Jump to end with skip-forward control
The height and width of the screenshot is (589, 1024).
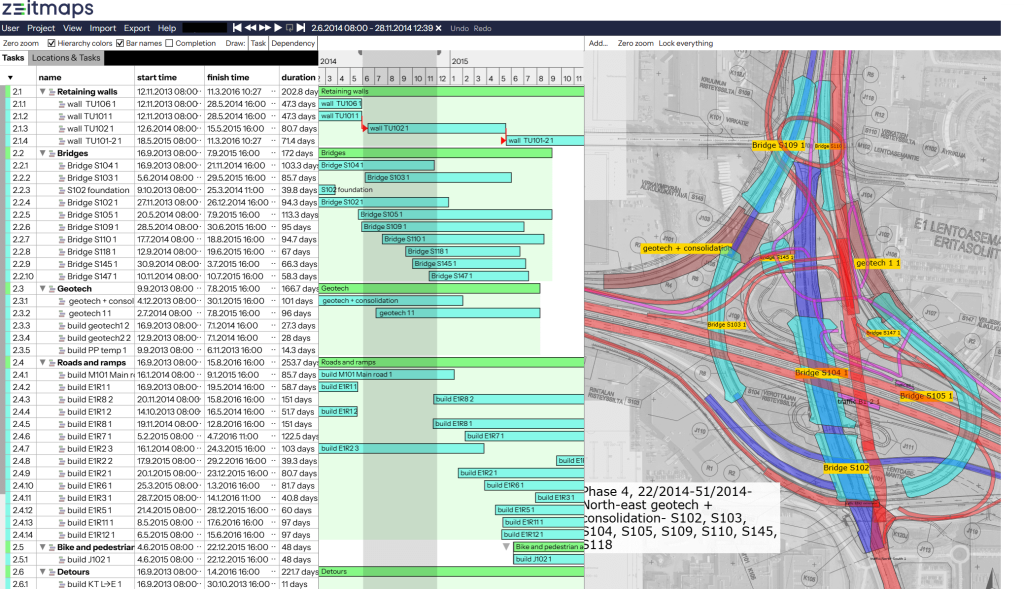tap(301, 28)
